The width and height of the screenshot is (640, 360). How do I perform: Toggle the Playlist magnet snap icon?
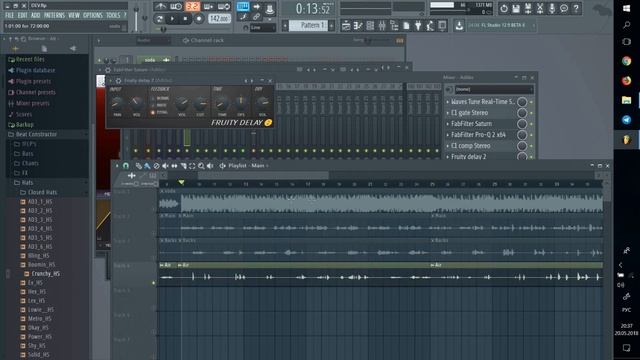(126, 166)
